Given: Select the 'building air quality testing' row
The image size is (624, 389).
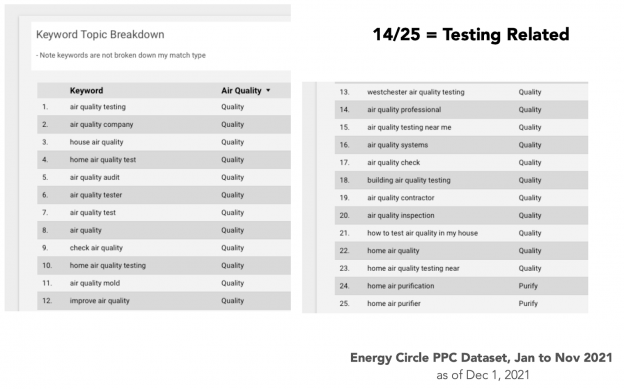Looking at the screenshot, I should pyautogui.click(x=461, y=180).
